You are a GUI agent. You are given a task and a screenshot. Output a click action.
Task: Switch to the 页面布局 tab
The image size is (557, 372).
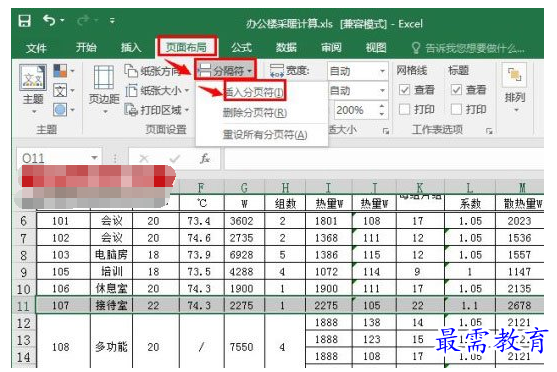pos(186,47)
